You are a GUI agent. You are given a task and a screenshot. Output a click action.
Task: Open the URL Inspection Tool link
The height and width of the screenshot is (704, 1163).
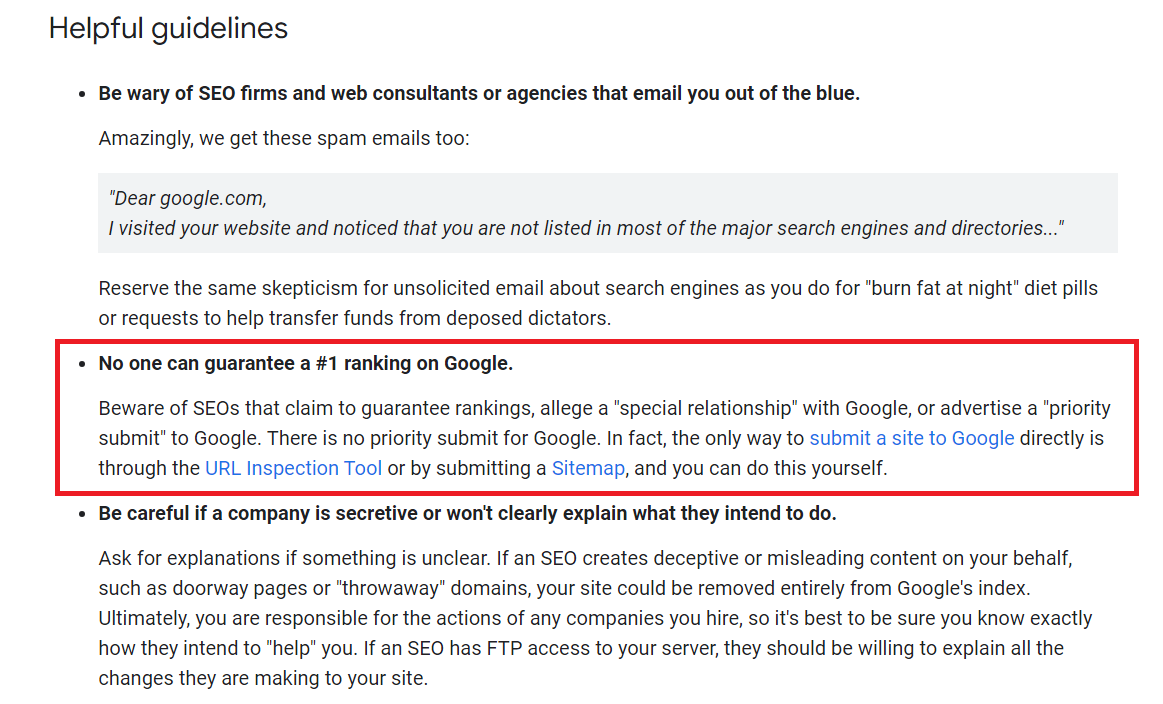tap(294, 468)
